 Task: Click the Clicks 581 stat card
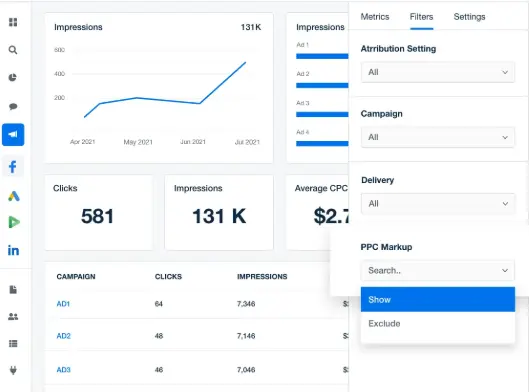[99, 213]
